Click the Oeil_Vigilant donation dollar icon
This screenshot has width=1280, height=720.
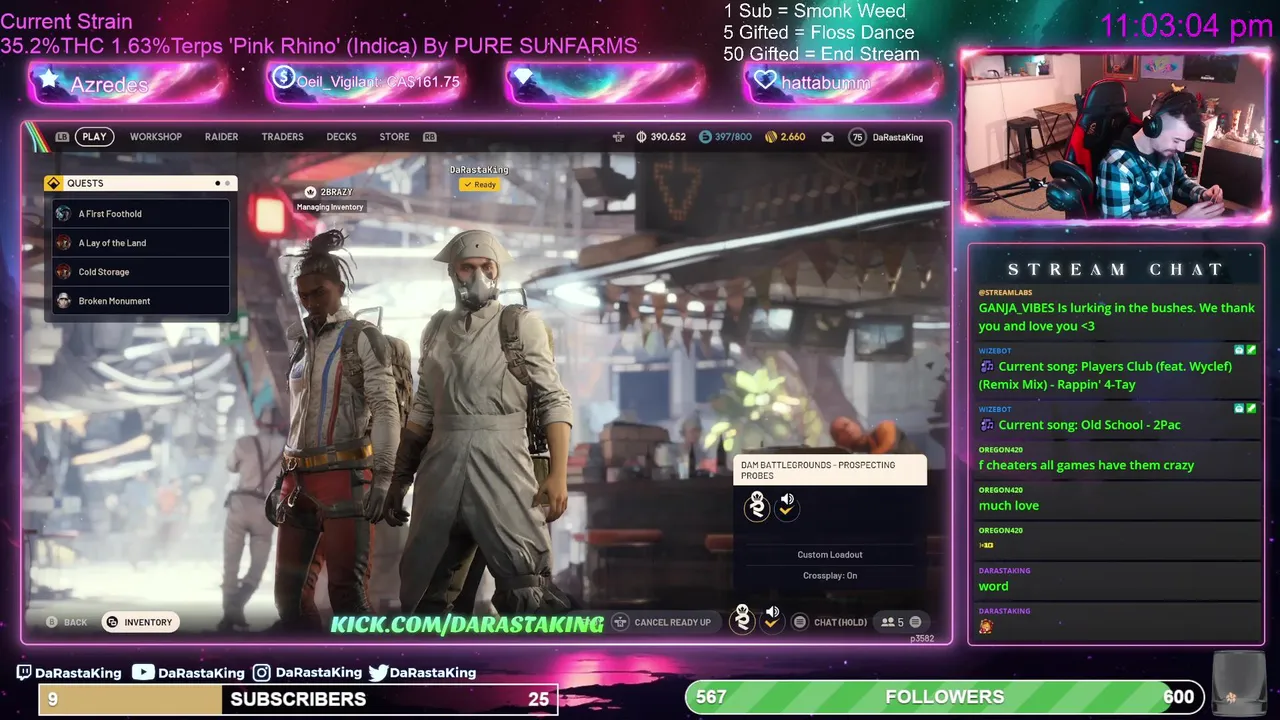coord(283,78)
